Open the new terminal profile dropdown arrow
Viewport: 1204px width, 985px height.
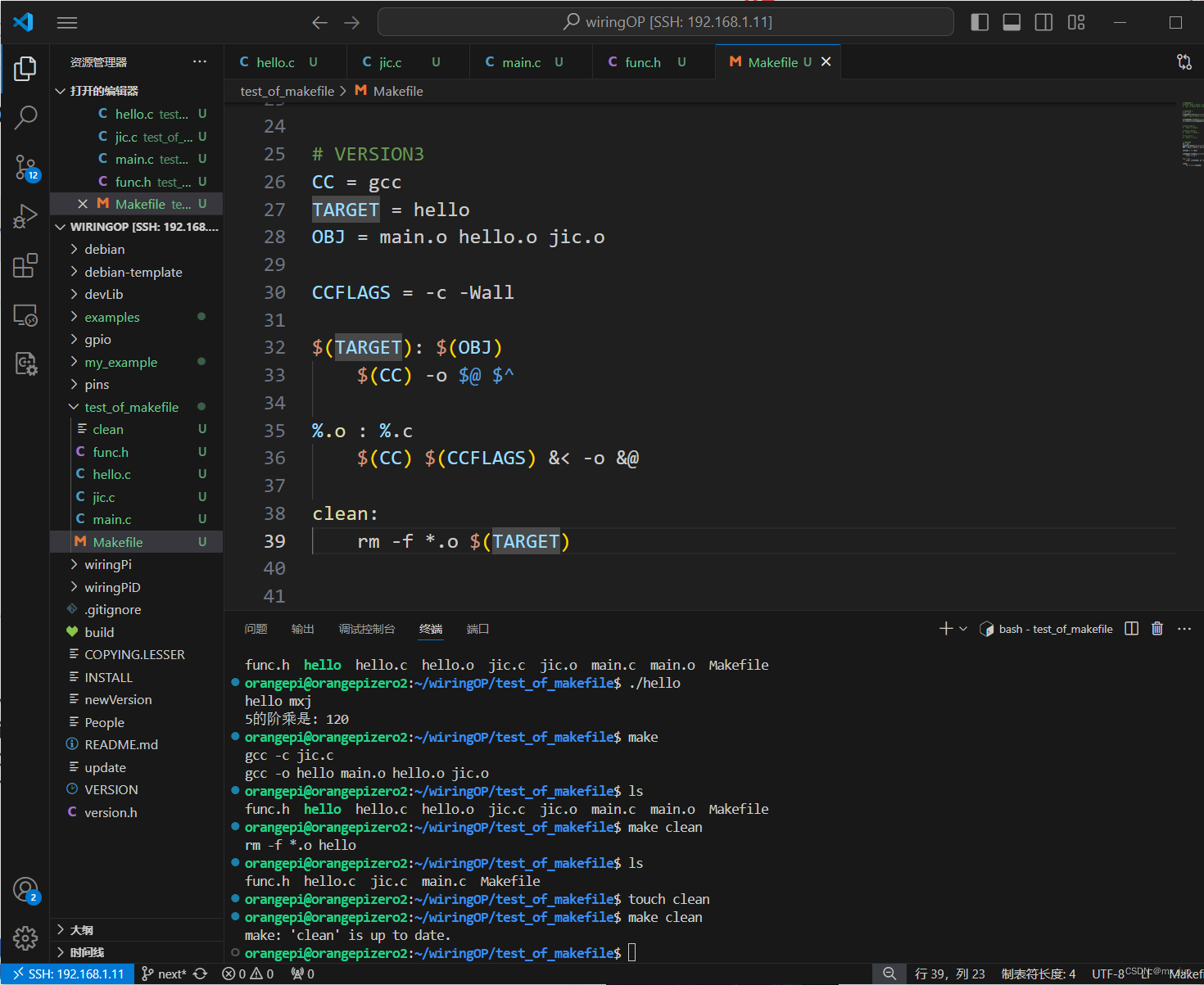963,628
